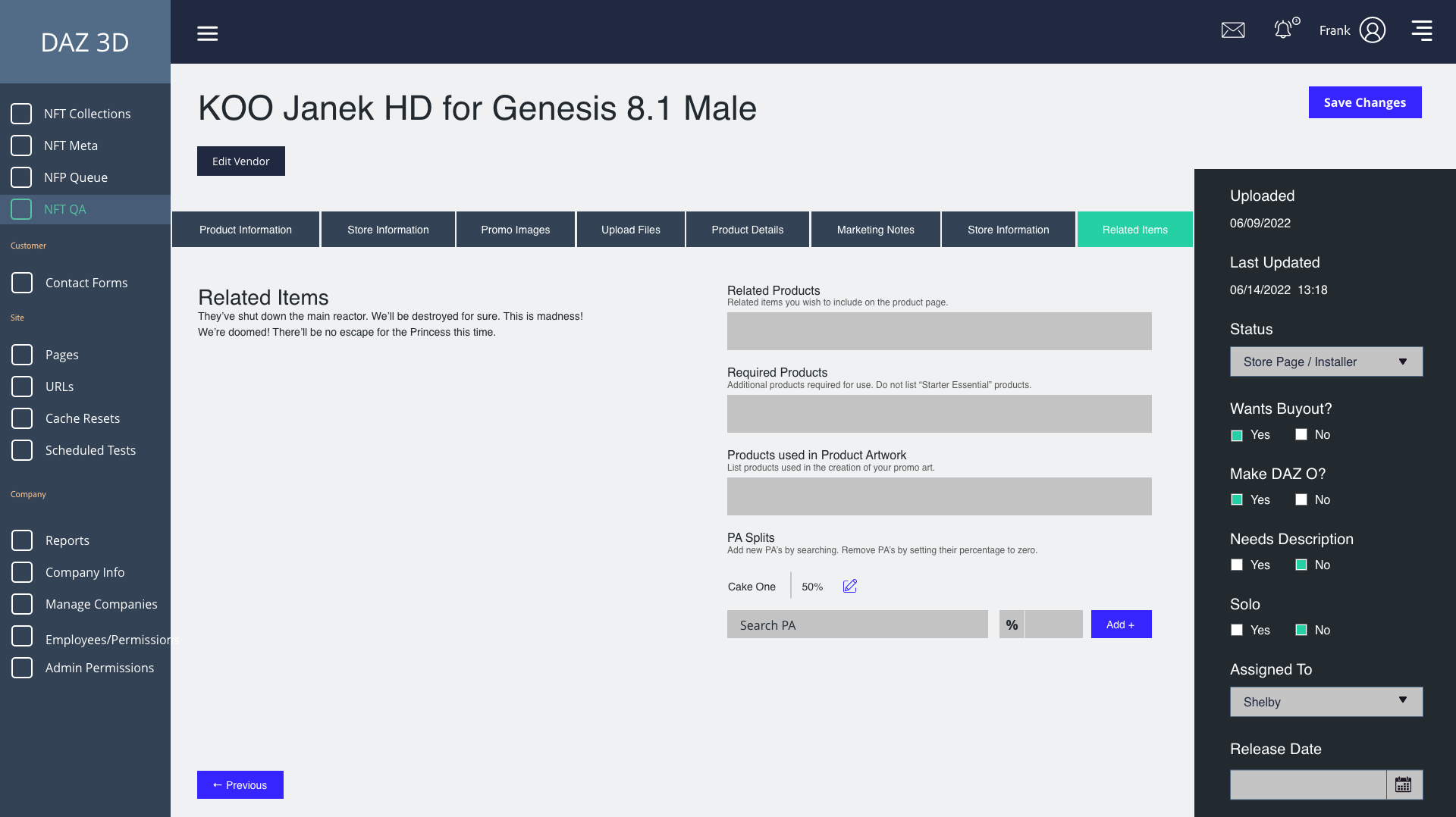The width and height of the screenshot is (1456, 817).
Task: Open the Assigned To dropdown showing Shelby
Action: [1326, 702]
